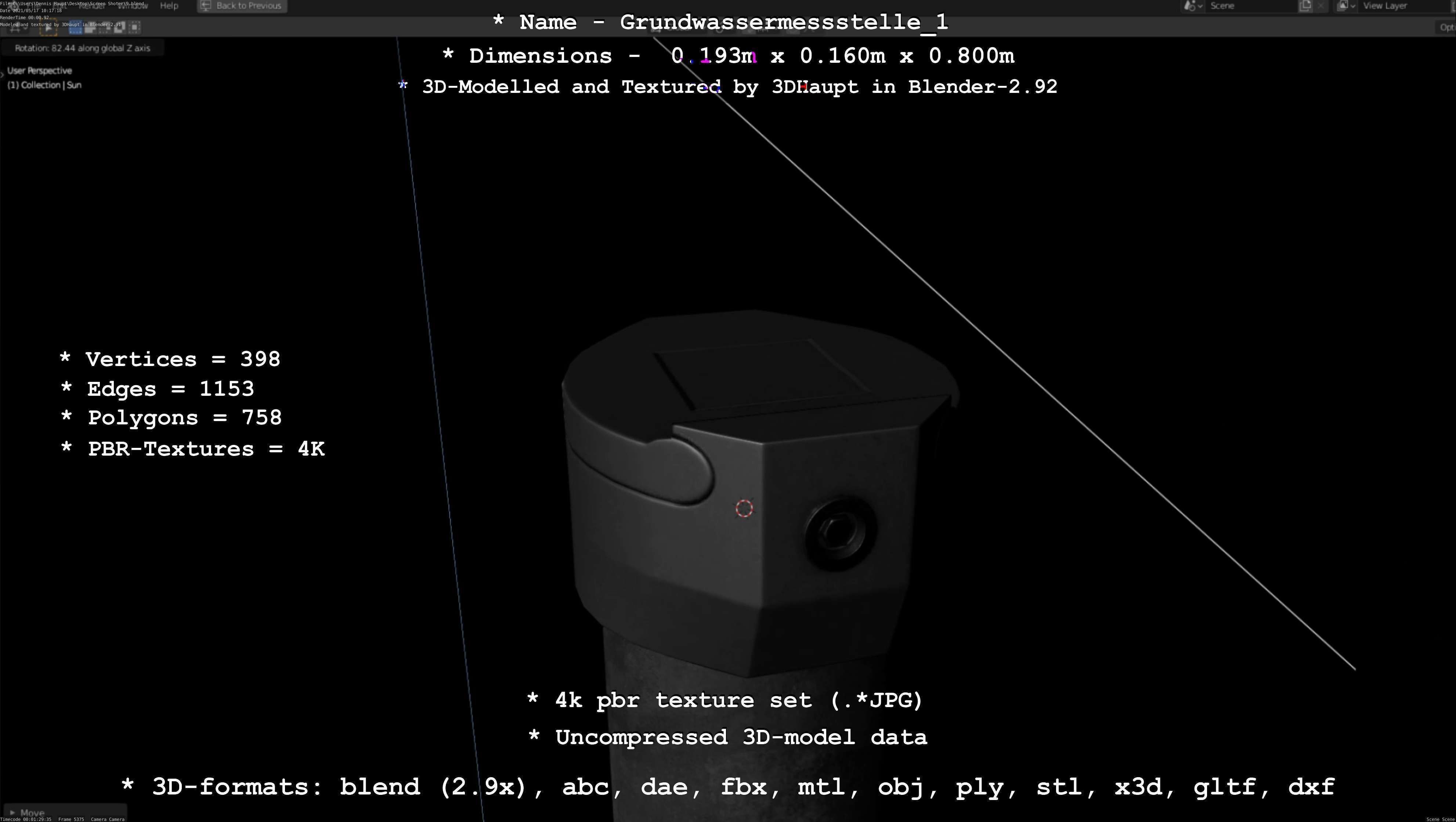1456x822 pixels.
Task: Select the blue 'set new selection' mode icon
Action: (75, 27)
